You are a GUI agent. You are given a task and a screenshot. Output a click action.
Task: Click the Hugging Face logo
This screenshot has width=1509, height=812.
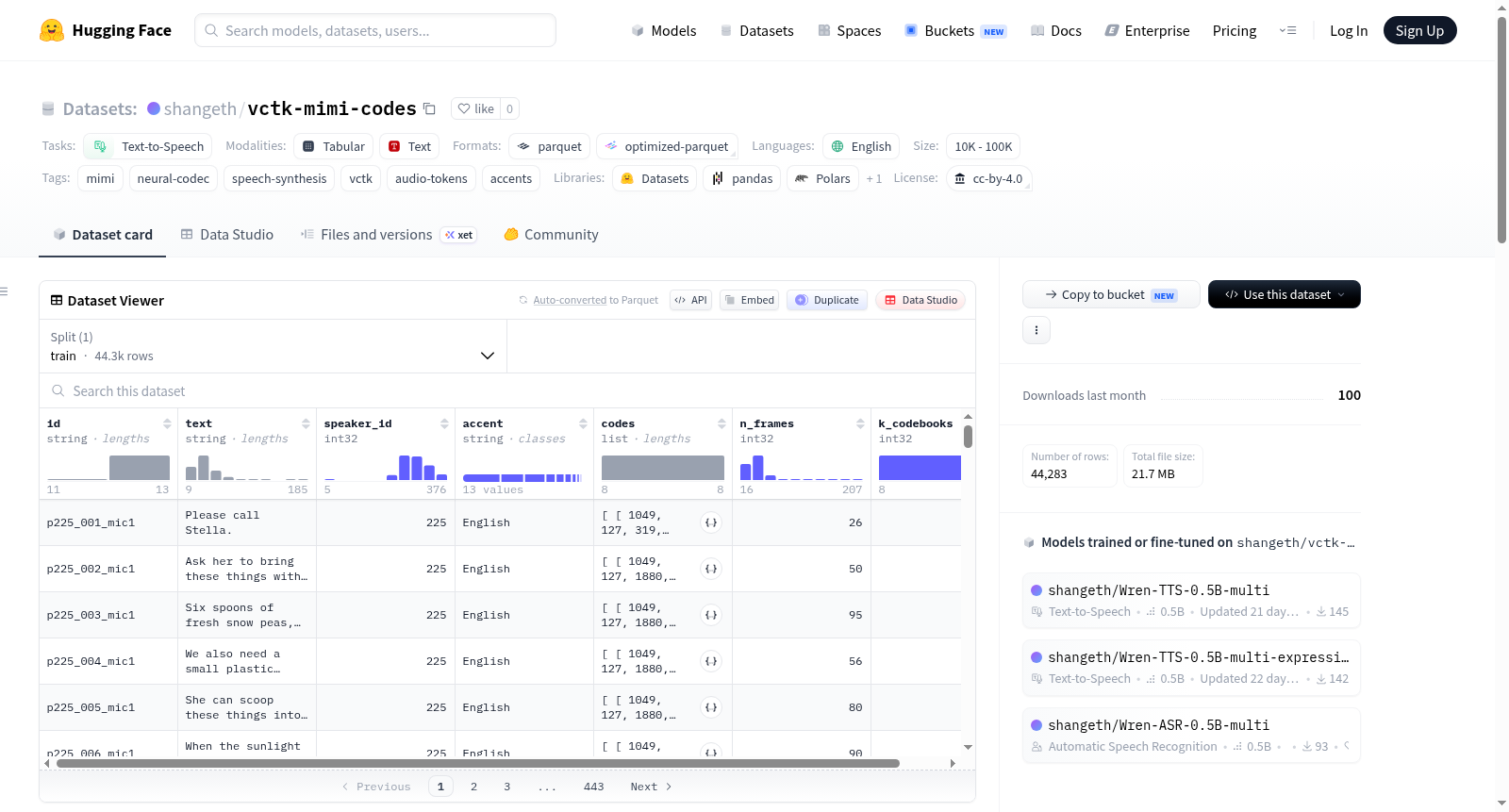(x=52, y=30)
